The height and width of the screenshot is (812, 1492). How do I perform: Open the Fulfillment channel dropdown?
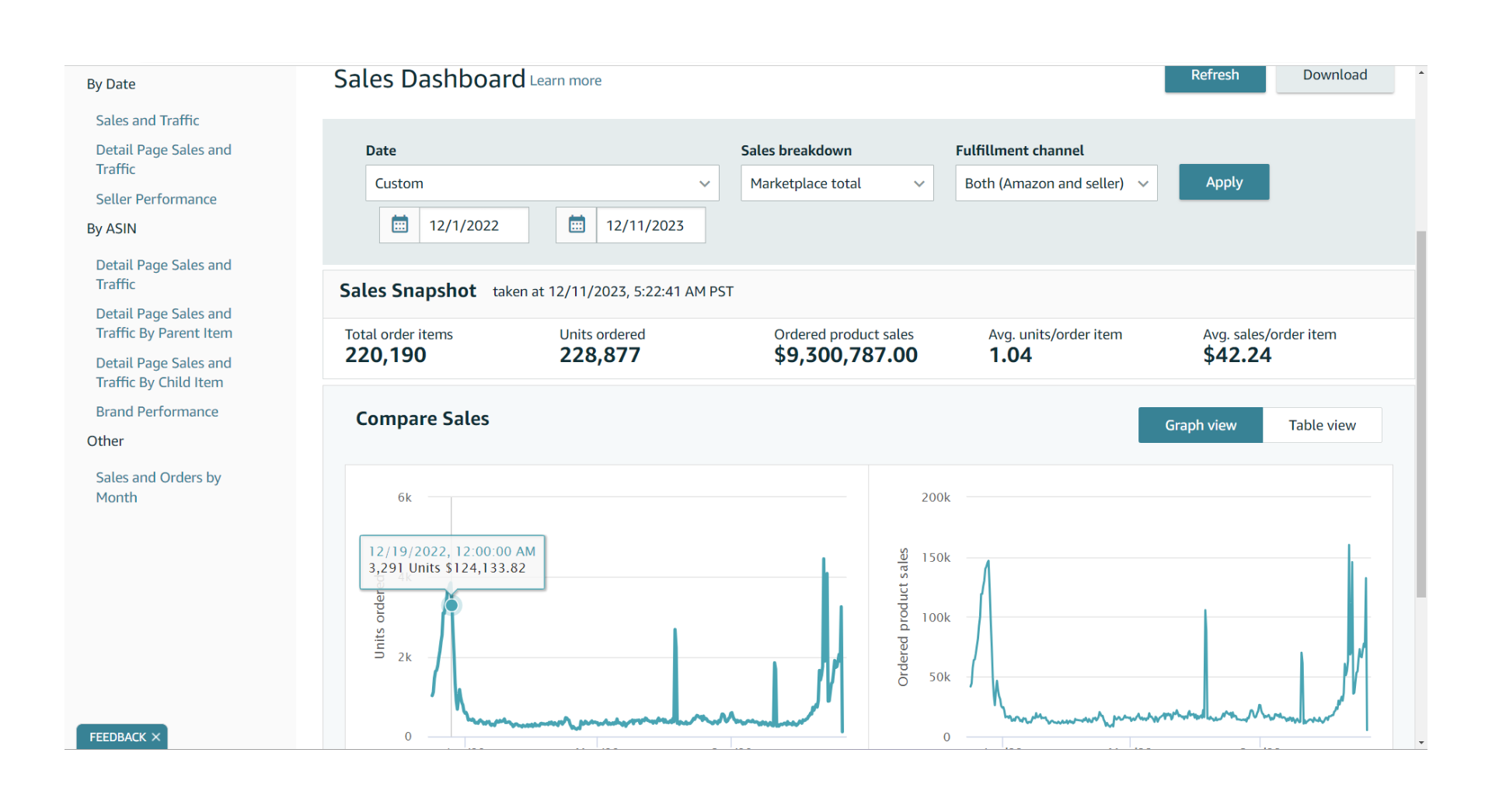click(x=1056, y=183)
